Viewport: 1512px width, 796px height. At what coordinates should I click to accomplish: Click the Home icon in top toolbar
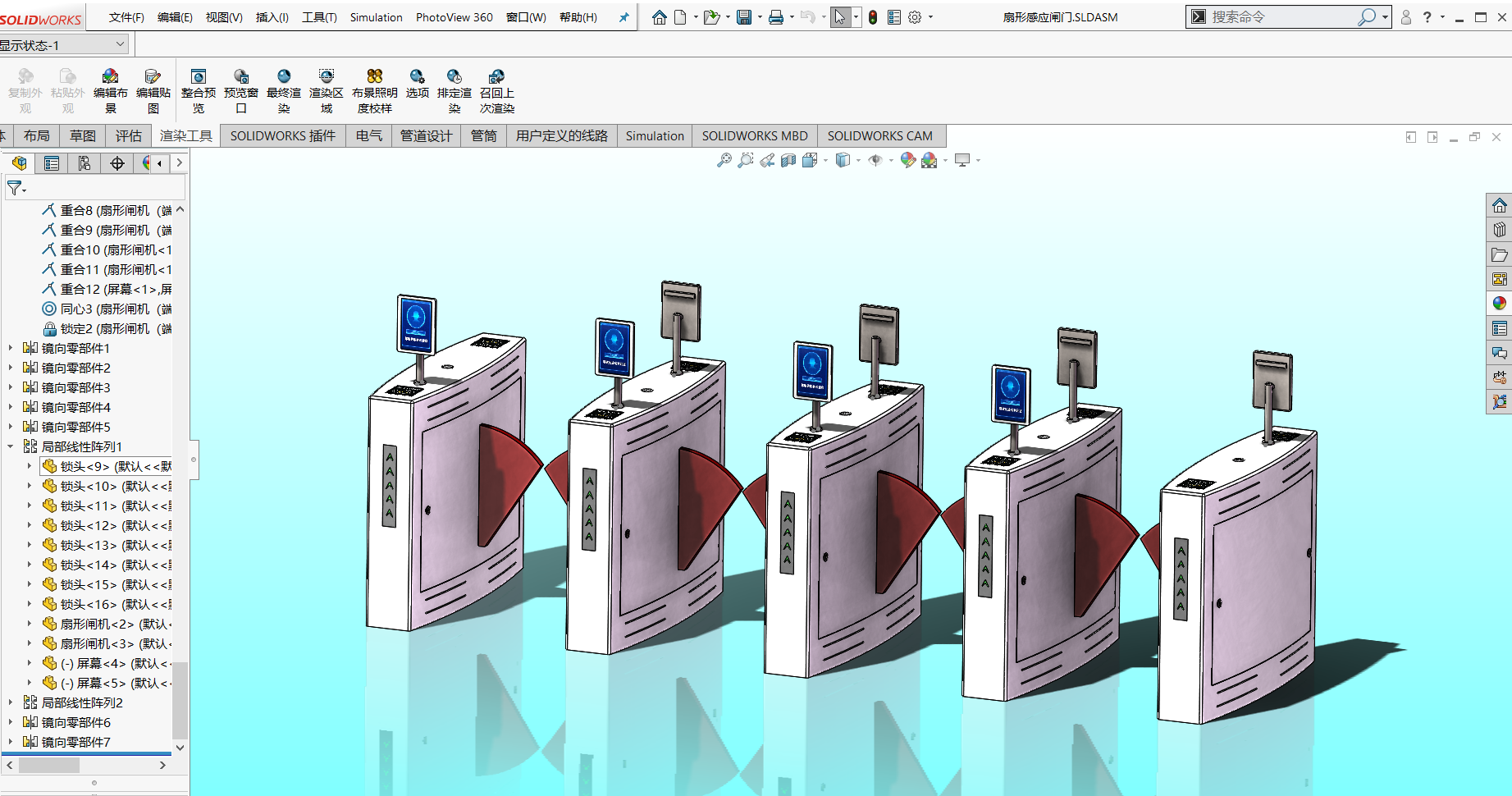pos(660,17)
